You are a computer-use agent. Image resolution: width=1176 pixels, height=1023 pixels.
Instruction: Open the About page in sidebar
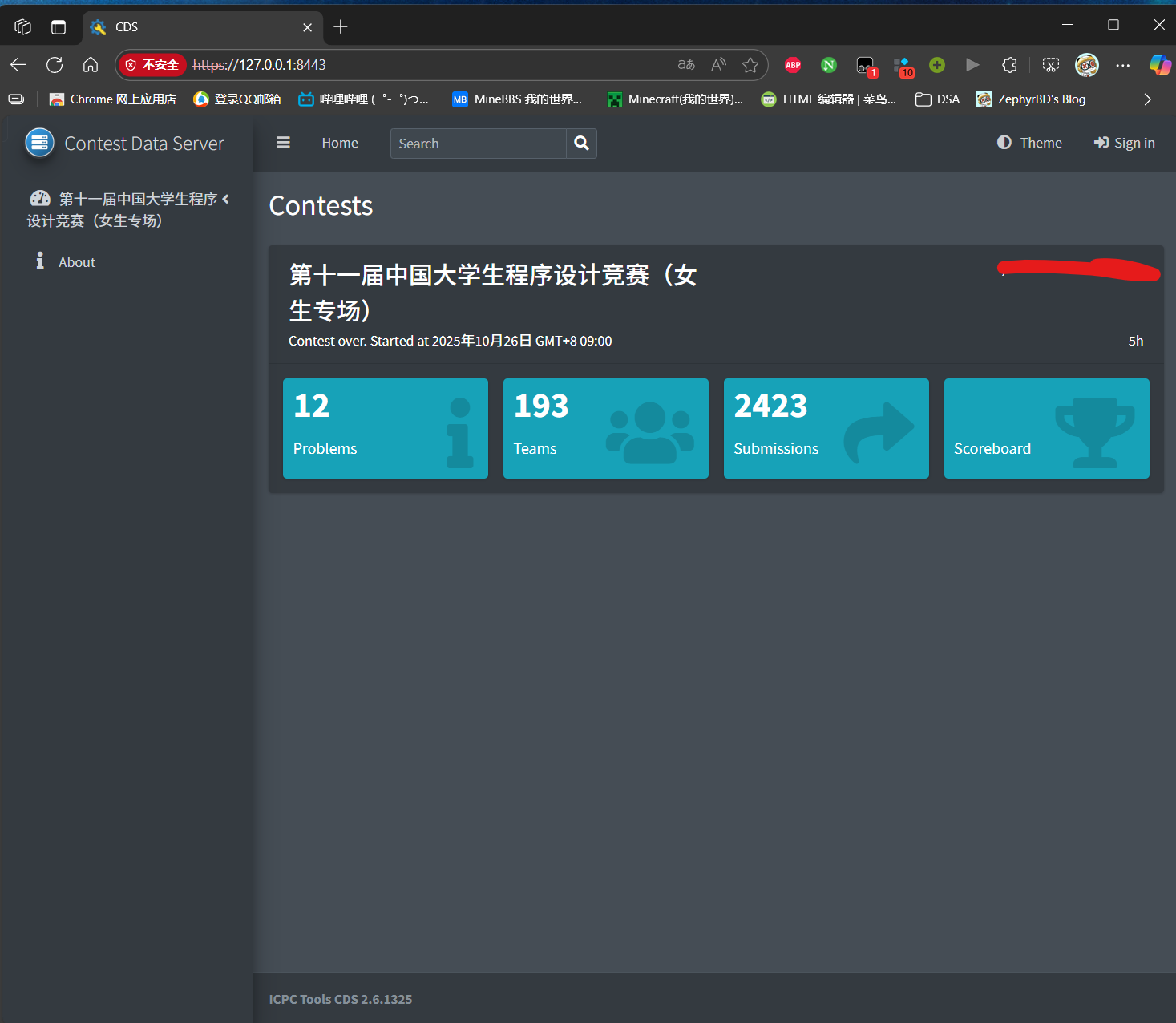(x=76, y=262)
